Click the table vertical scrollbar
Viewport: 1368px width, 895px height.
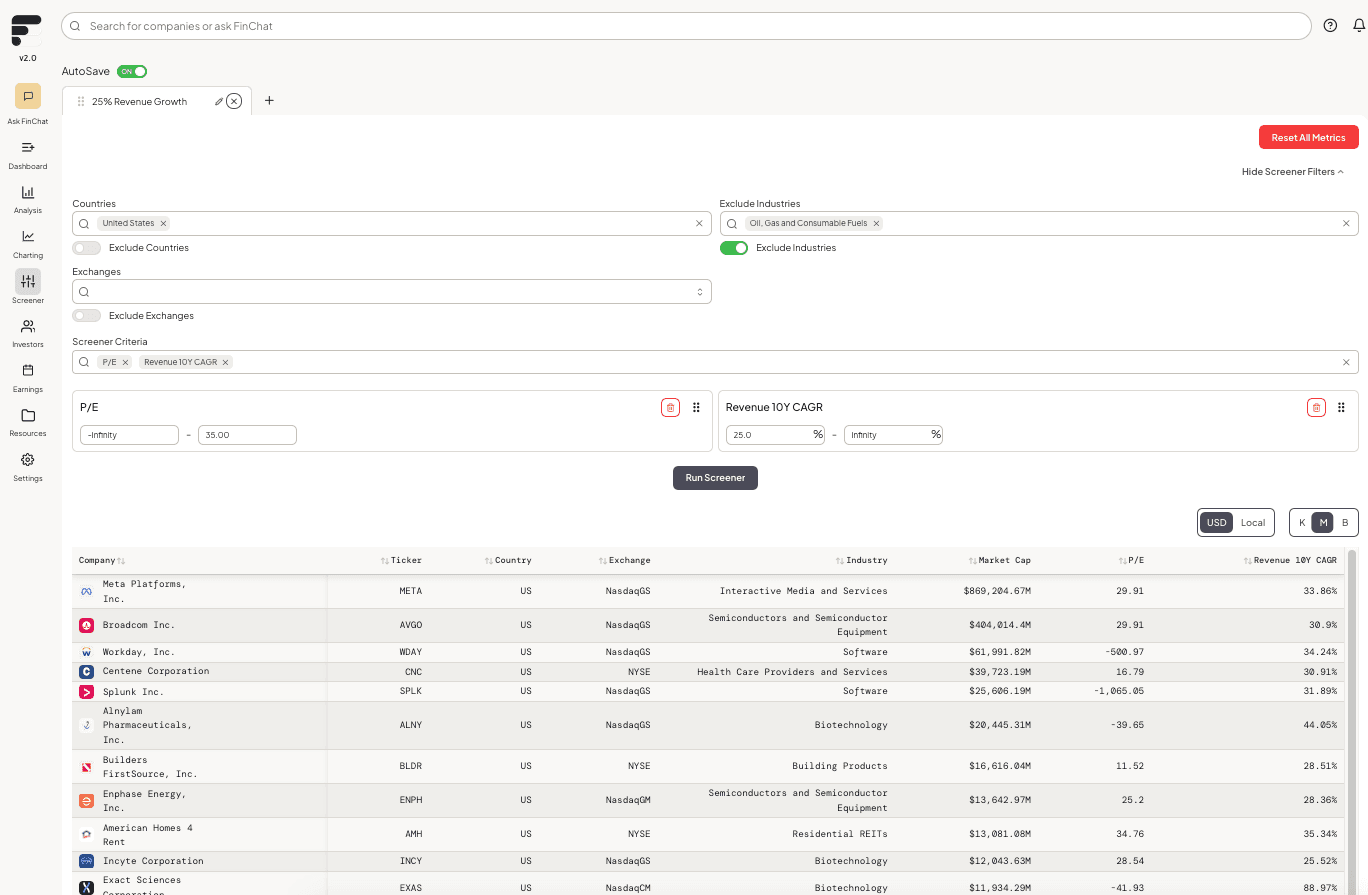tap(1352, 720)
